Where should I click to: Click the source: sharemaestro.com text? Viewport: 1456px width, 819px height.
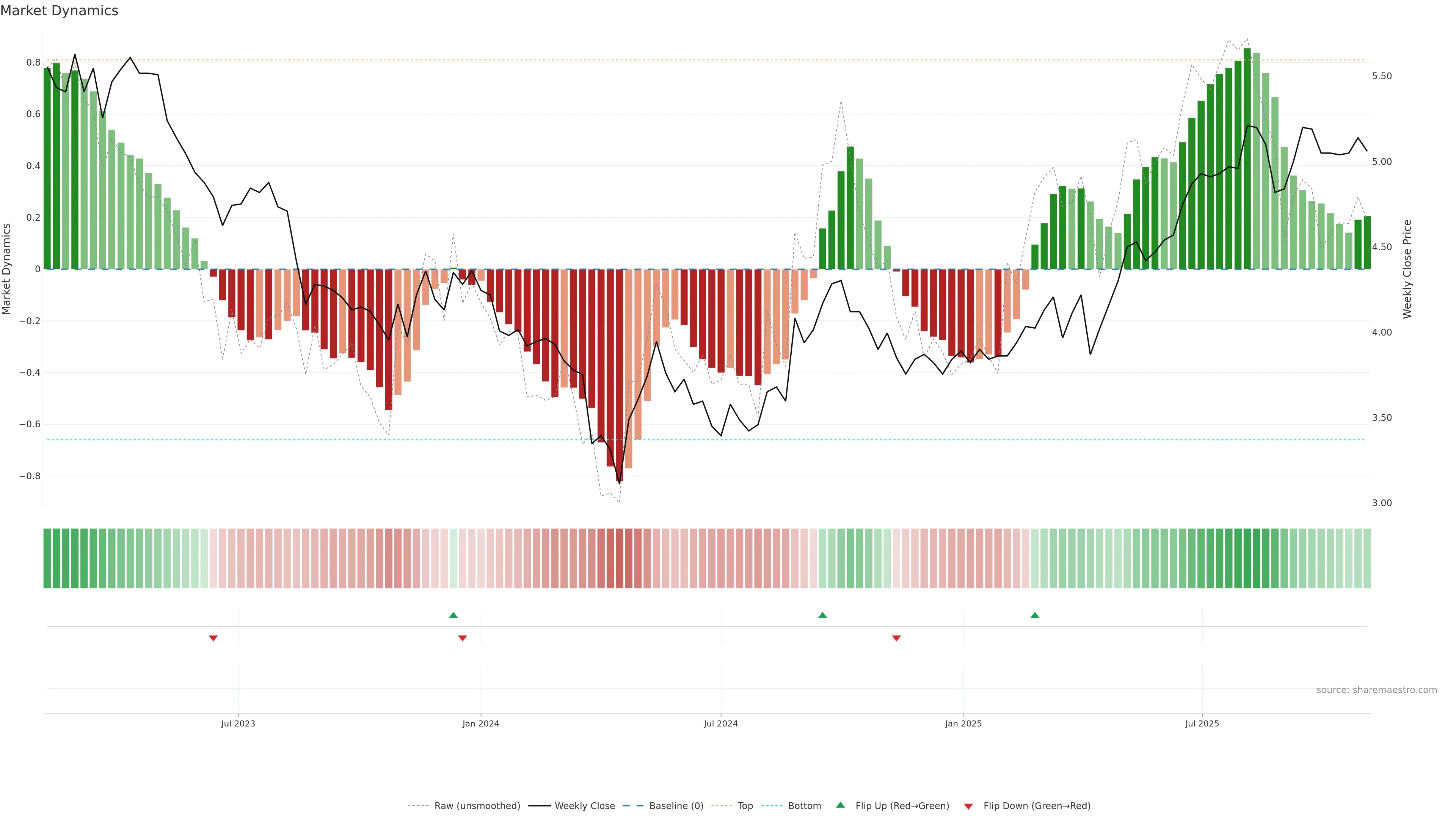pos(1376,690)
